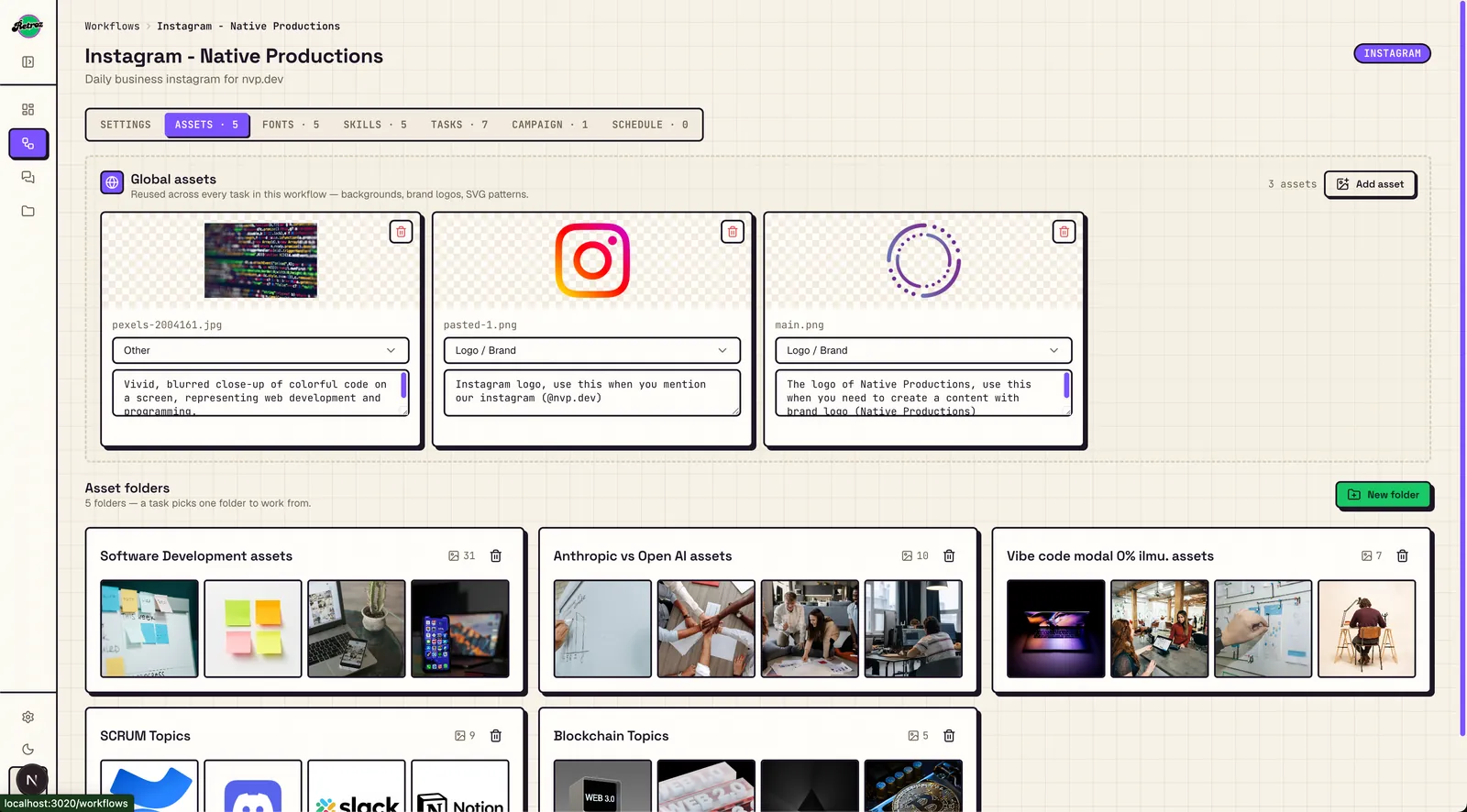
Task: Click the image count 5 on Blockchain Topics
Action: point(919,736)
